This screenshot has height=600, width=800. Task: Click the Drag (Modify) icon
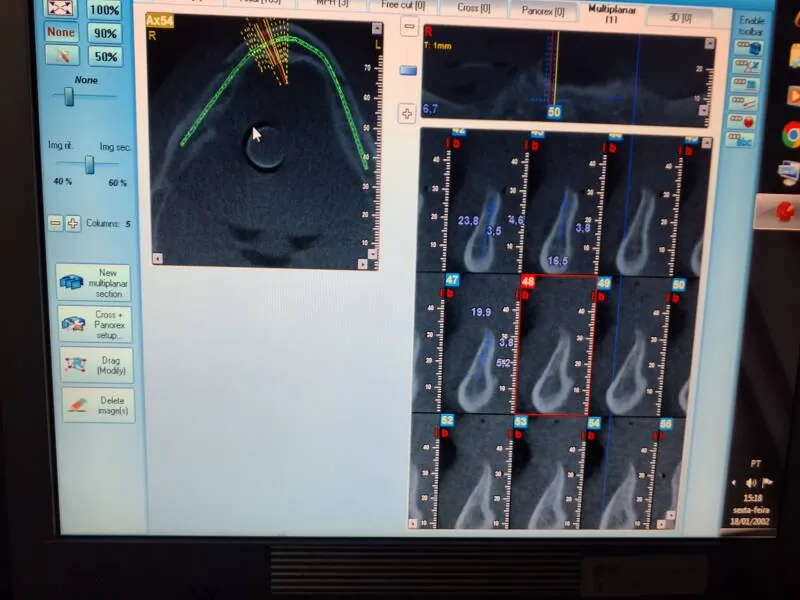[x=75, y=364]
